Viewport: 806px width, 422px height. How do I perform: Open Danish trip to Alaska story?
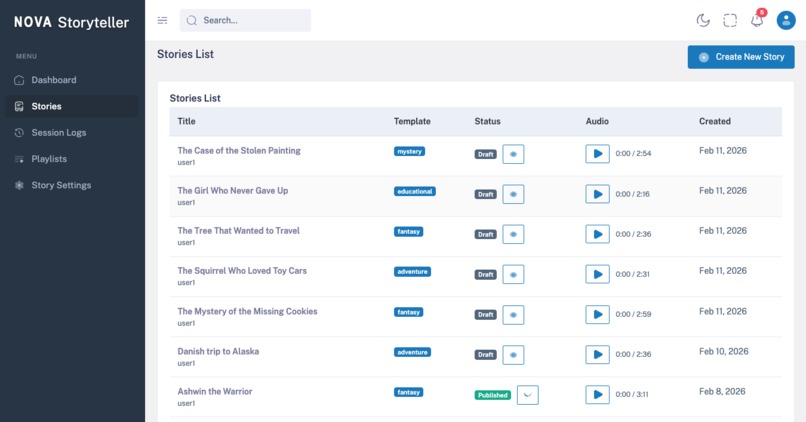click(x=218, y=352)
